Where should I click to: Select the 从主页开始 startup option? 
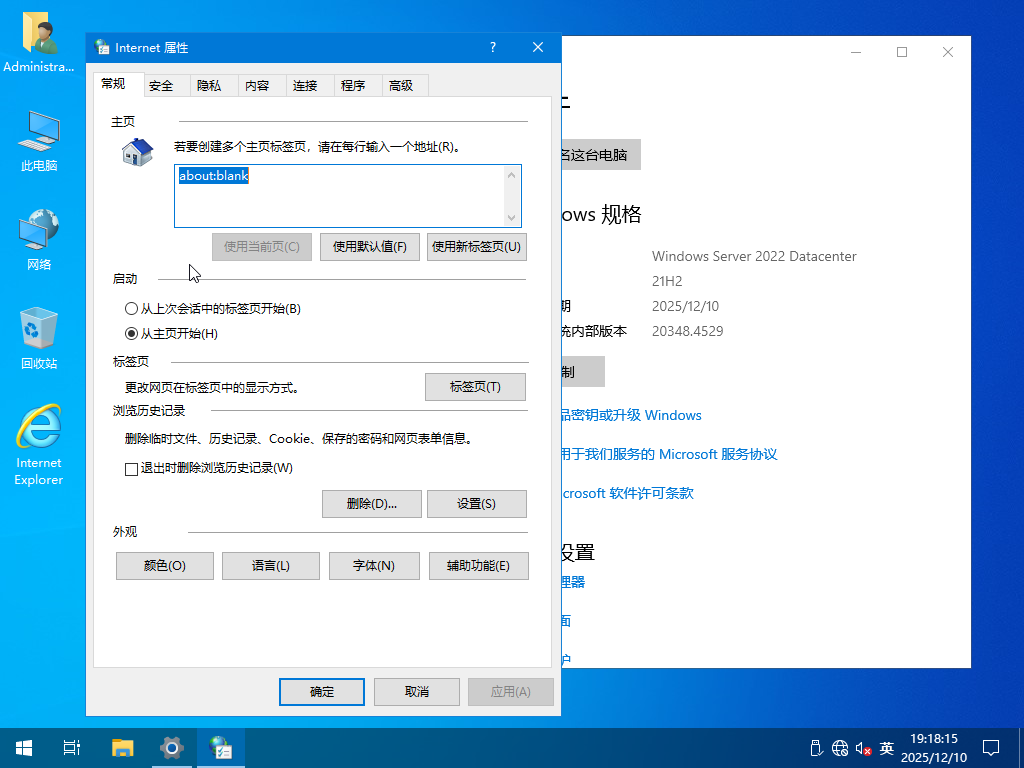tap(131, 336)
